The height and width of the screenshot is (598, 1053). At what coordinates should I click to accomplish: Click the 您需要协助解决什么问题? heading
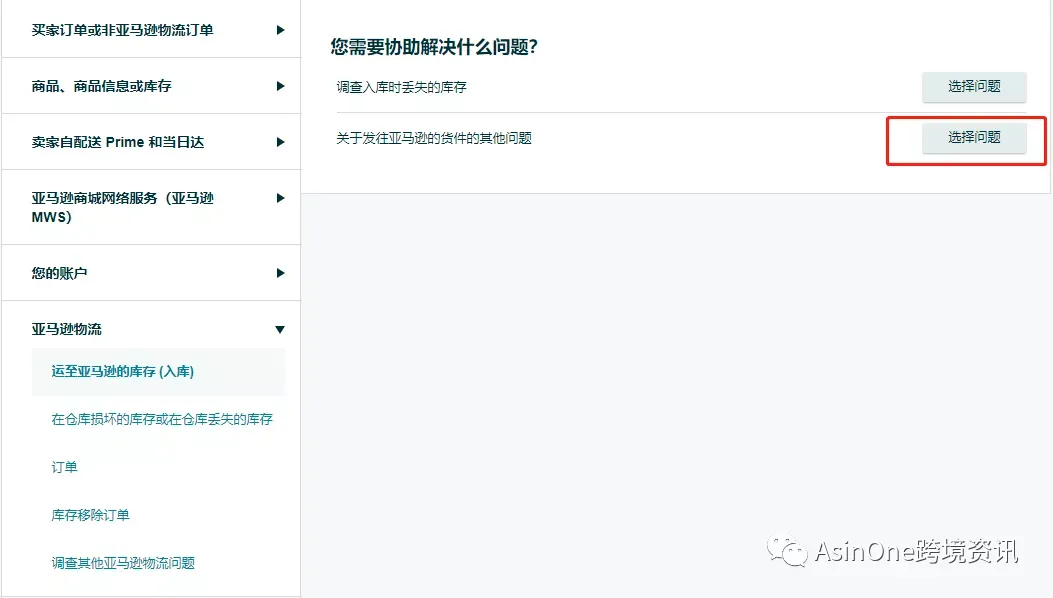click(x=434, y=47)
